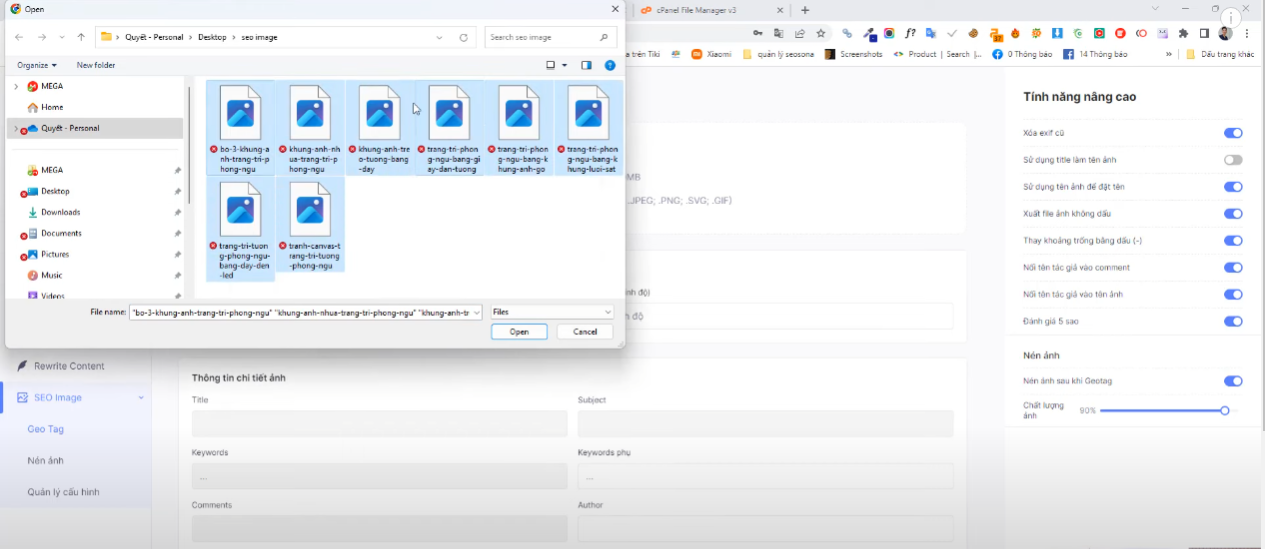This screenshot has height=549, width=1265.
Task: Toggle Xóa exif cũ switch
Action: click(x=1233, y=133)
